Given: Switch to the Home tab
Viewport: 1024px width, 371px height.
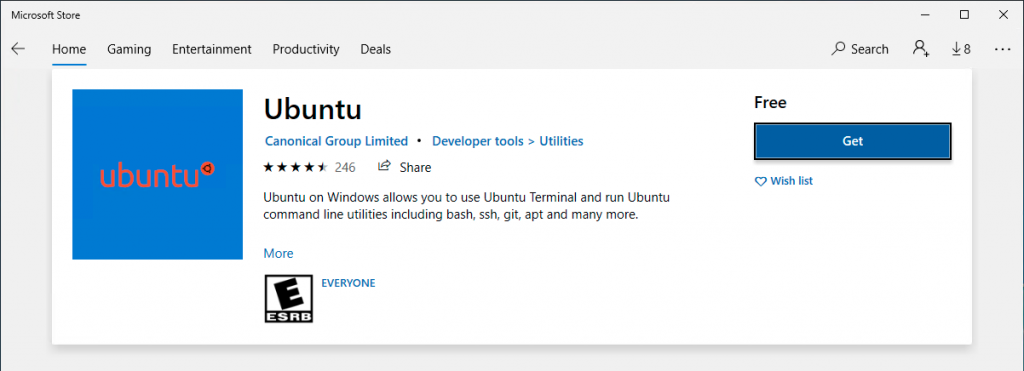Looking at the screenshot, I should (x=69, y=49).
